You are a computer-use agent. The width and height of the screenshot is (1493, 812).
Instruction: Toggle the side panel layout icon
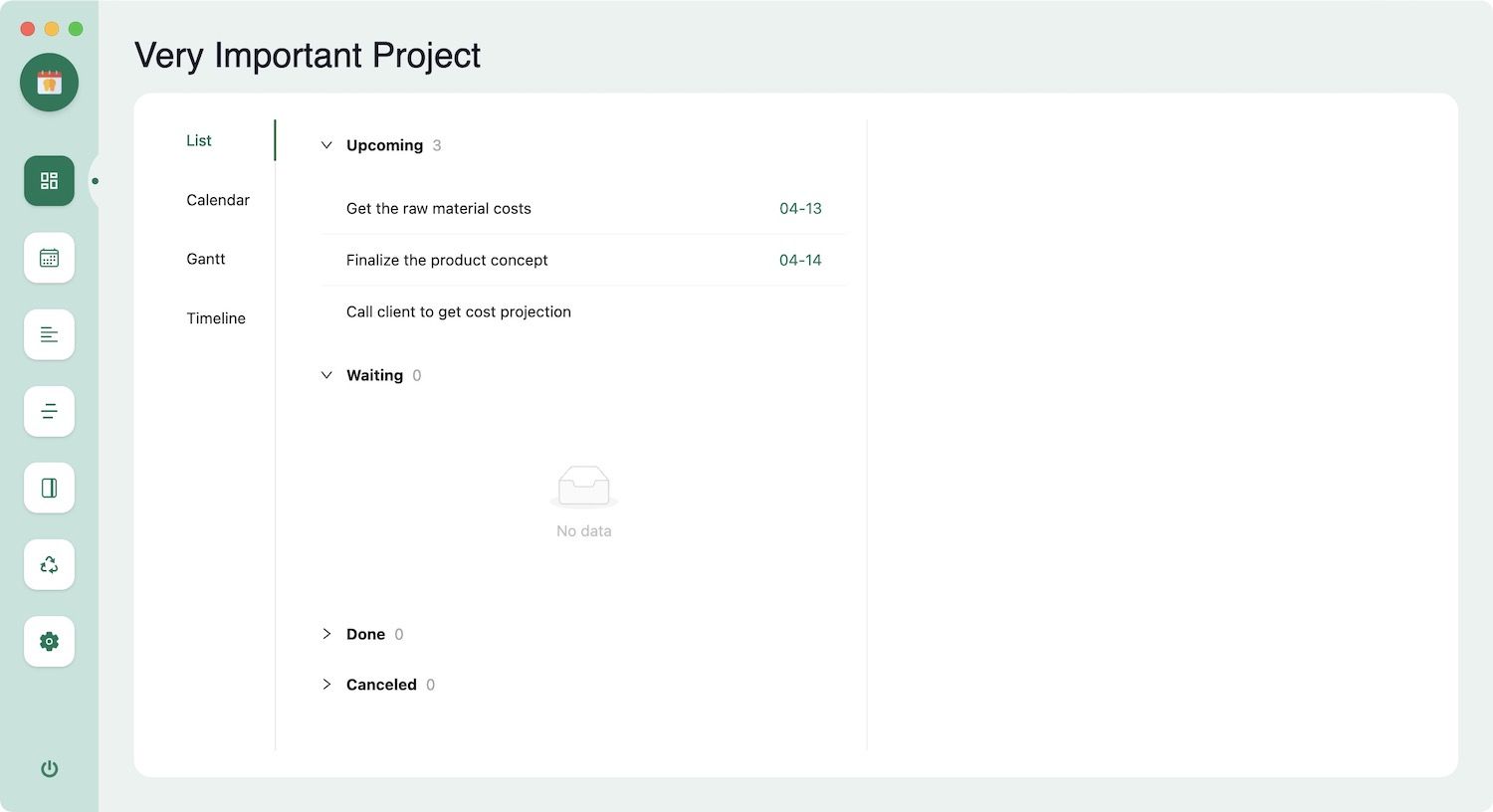coord(49,488)
